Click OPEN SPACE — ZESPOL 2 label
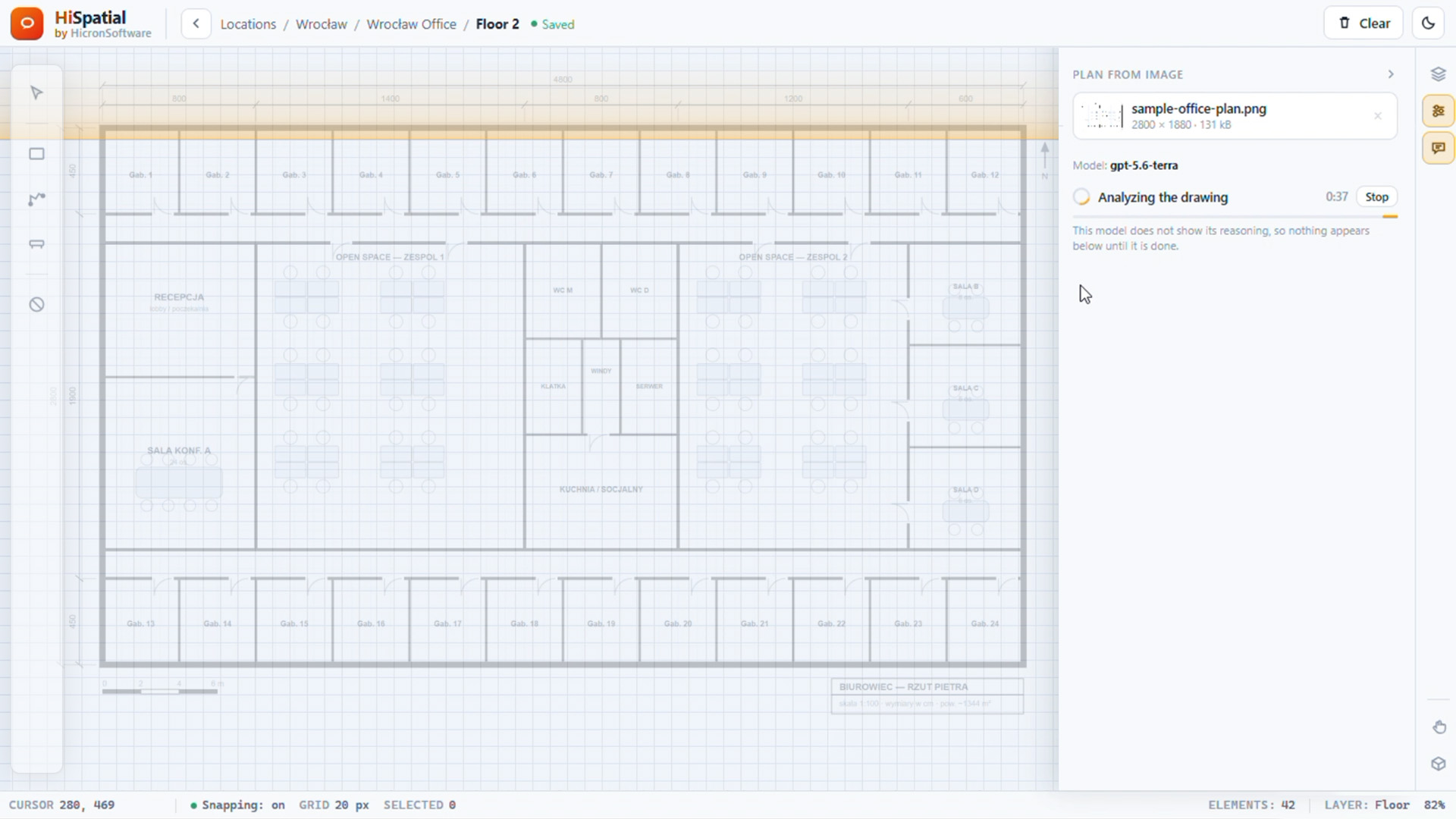The width and height of the screenshot is (1456, 819). pyautogui.click(x=793, y=257)
